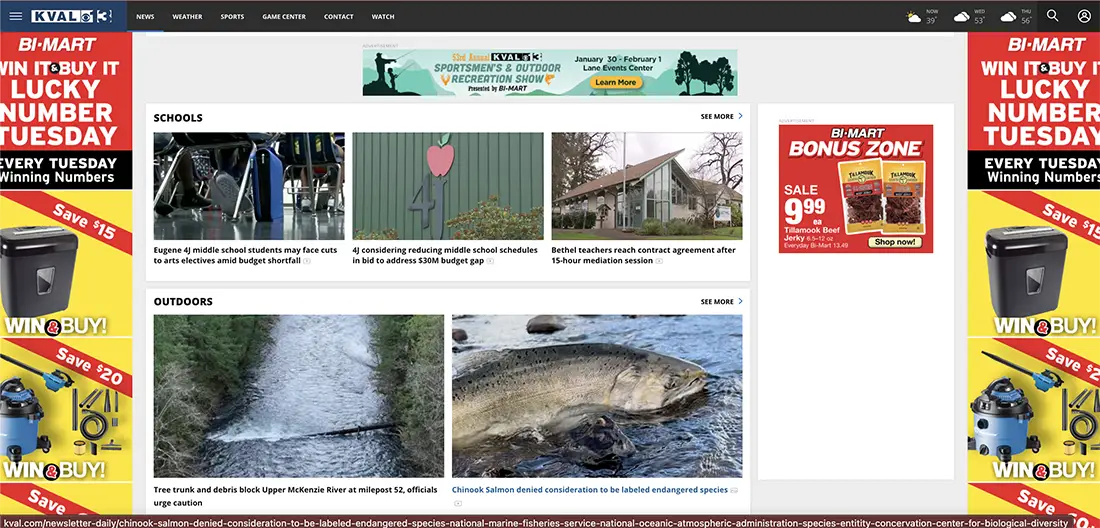The image size is (1100, 528).
Task: Click the Schools section heading
Action: 178,118
